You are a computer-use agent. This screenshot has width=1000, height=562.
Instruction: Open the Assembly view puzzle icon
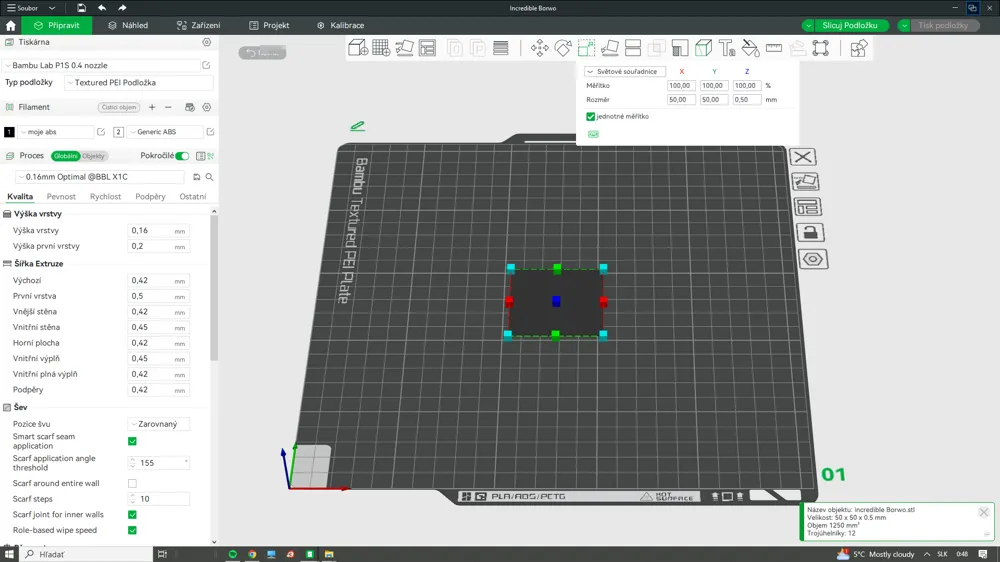pyautogui.click(x=858, y=48)
